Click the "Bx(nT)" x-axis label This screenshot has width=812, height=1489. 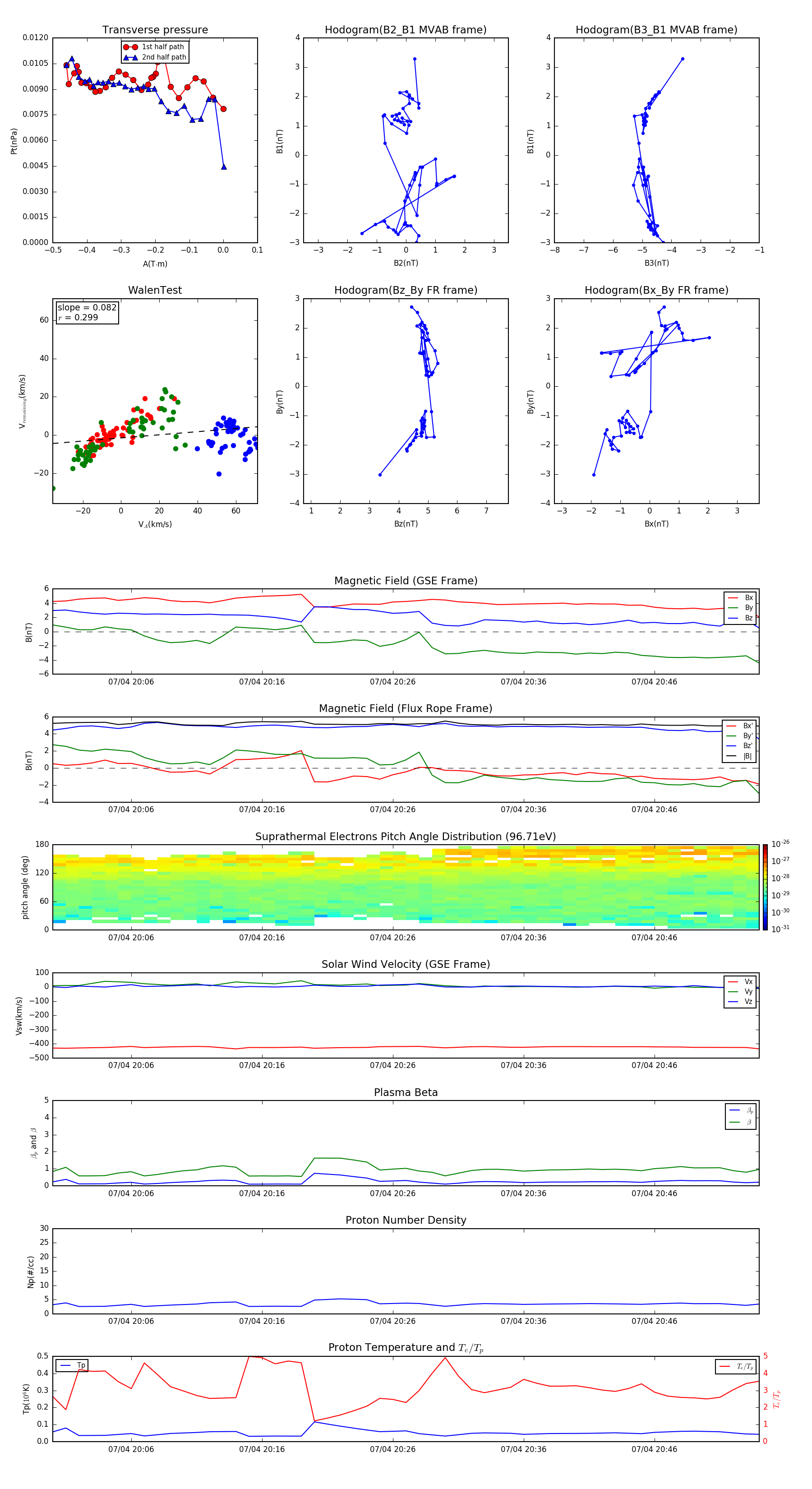(x=656, y=524)
